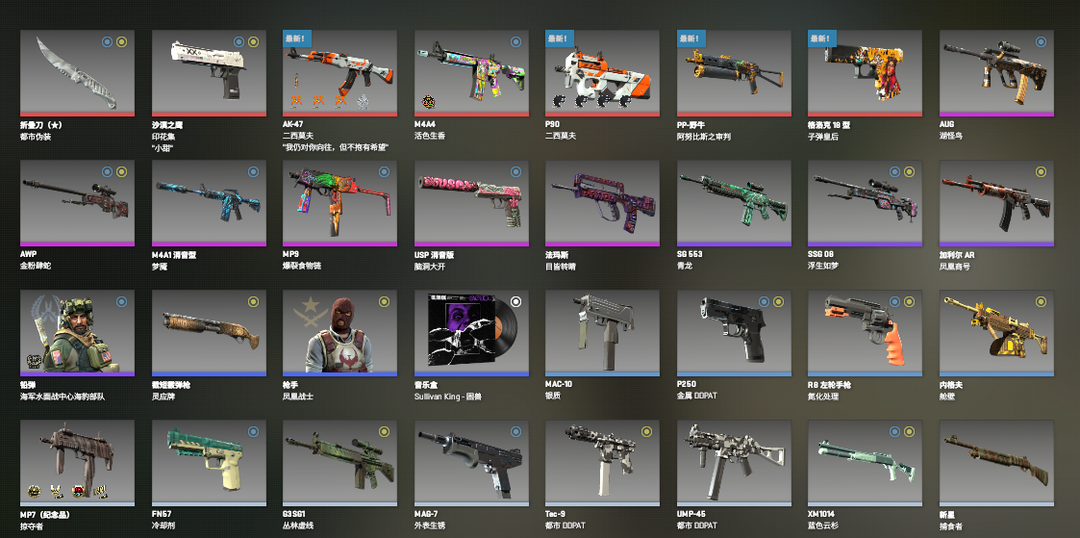Open the AWP 金粉肆蛇 item
Screen dimensions: 1080x538
(x=77, y=203)
